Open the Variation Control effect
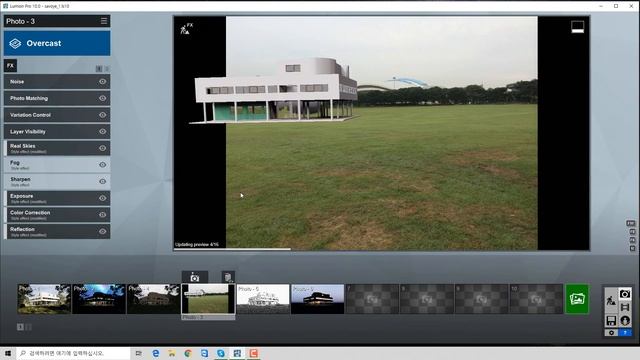The height and width of the screenshot is (360, 640). pyautogui.click(x=57, y=115)
